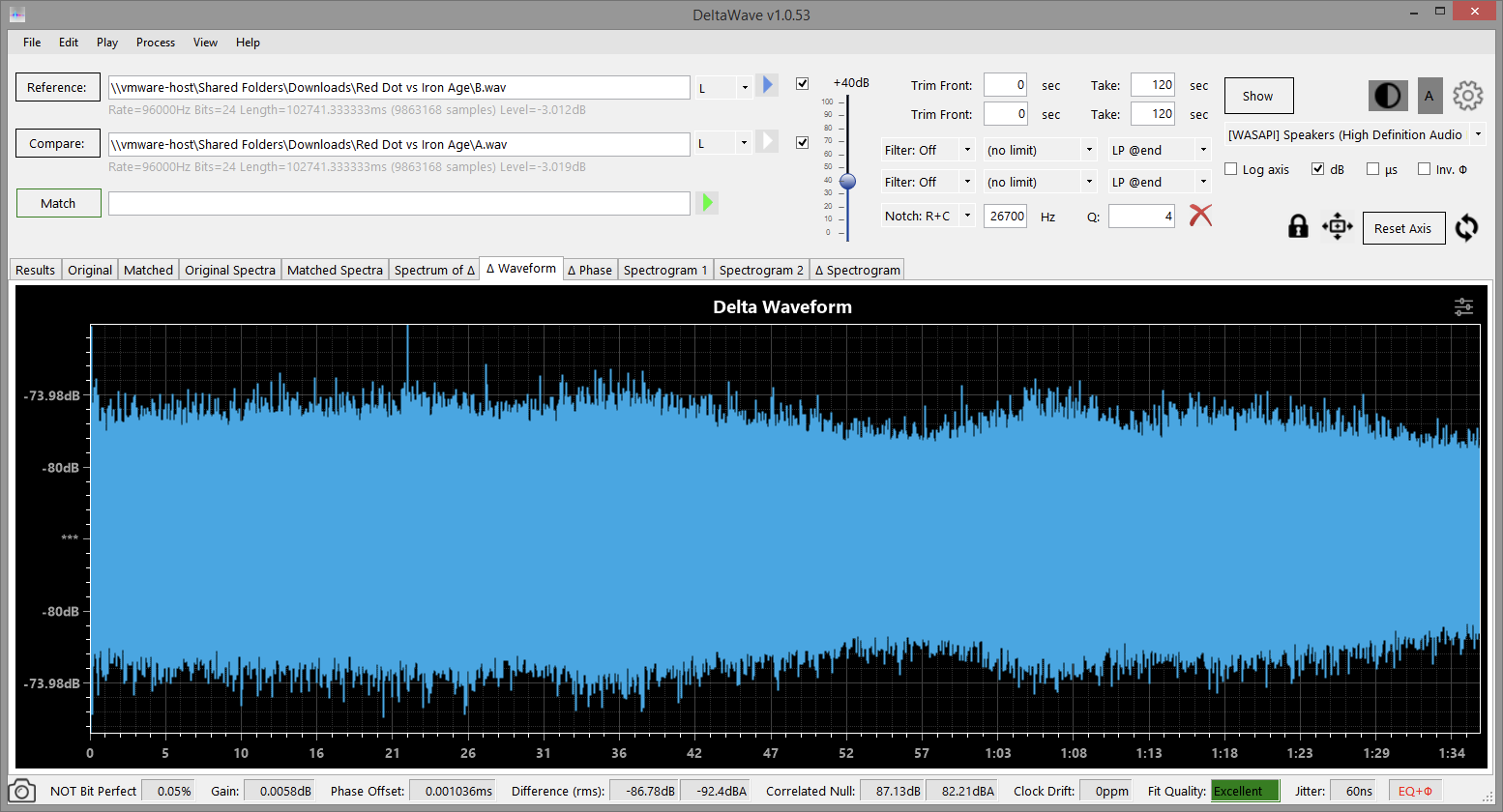Switch to the Spectrogram 2 tab
This screenshot has height=812, width=1503.
pos(761,270)
